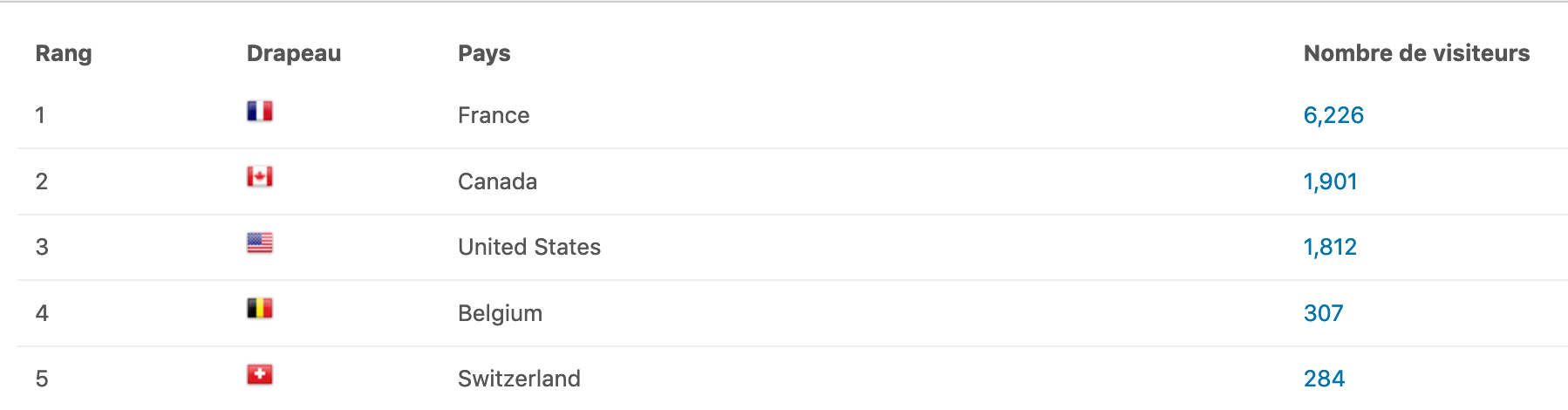Click the Pays column header

(x=484, y=53)
